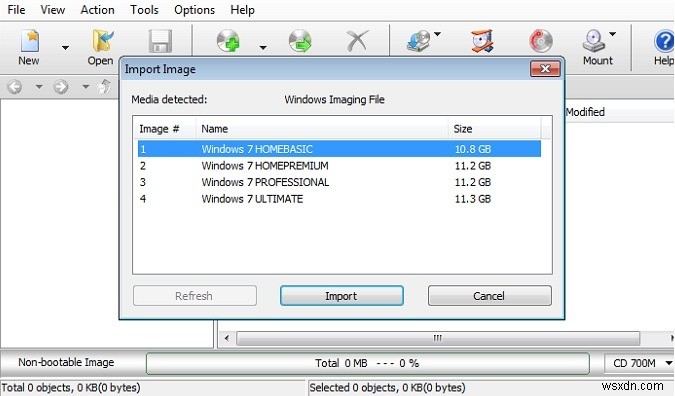Click the Compress image toolbar icon
This screenshot has width=675, height=396.
pos(482,41)
